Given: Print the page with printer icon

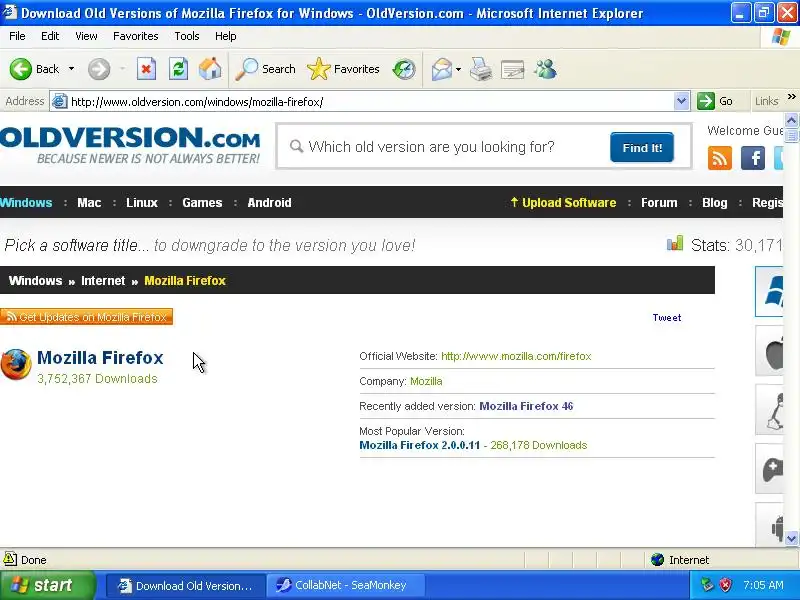Looking at the screenshot, I should pyautogui.click(x=481, y=69).
